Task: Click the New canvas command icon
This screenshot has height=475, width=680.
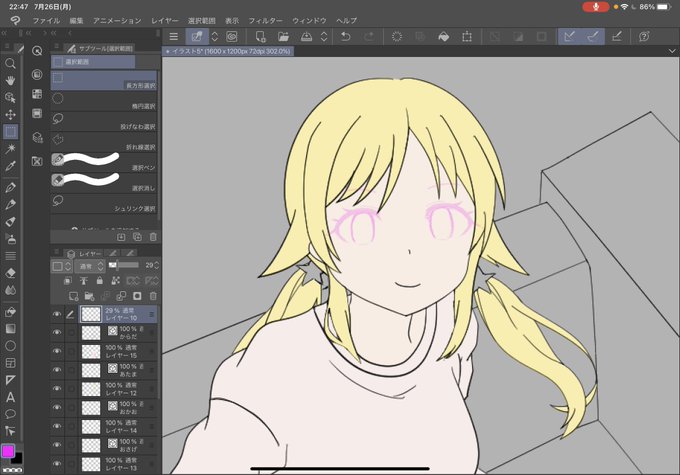Action: 260,36
